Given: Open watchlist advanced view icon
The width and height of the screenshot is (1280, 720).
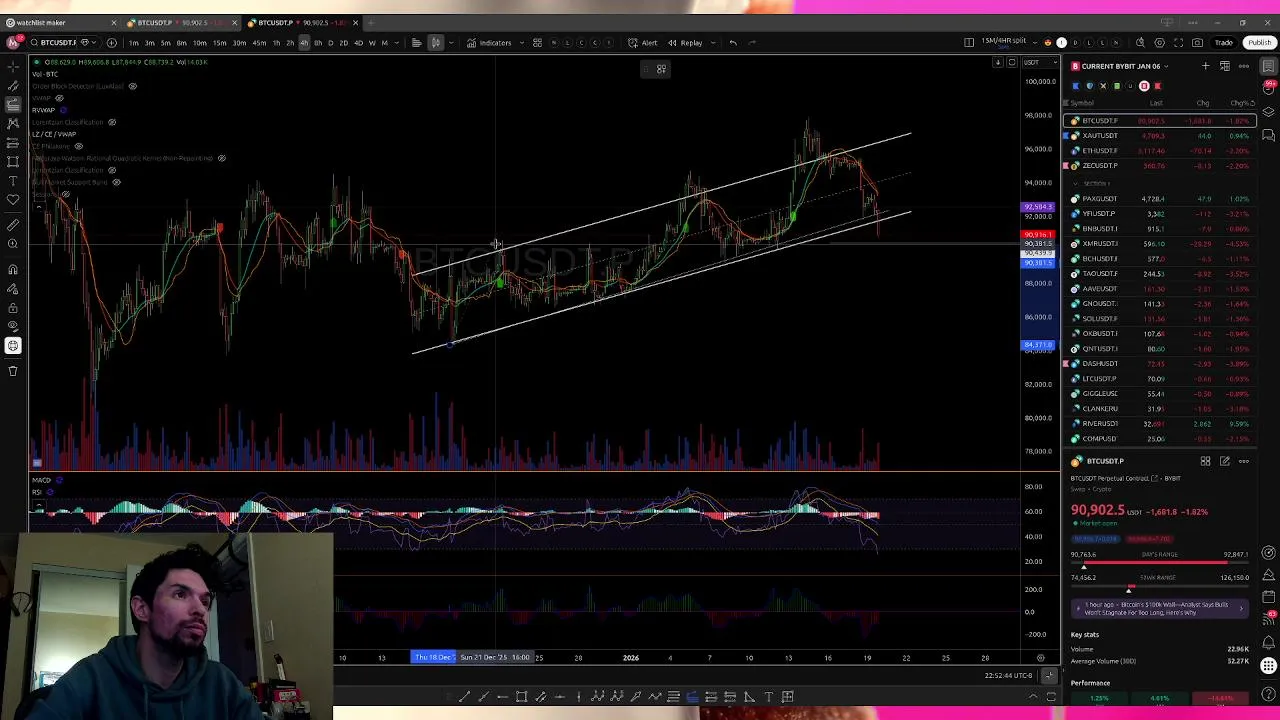Looking at the screenshot, I should pyautogui.click(x=1225, y=66).
